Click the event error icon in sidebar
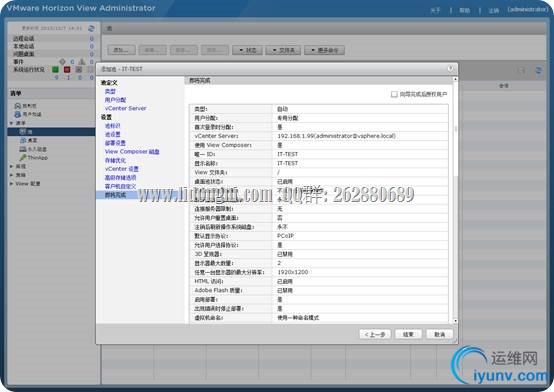Screen dimensions: 554x392 63,62
